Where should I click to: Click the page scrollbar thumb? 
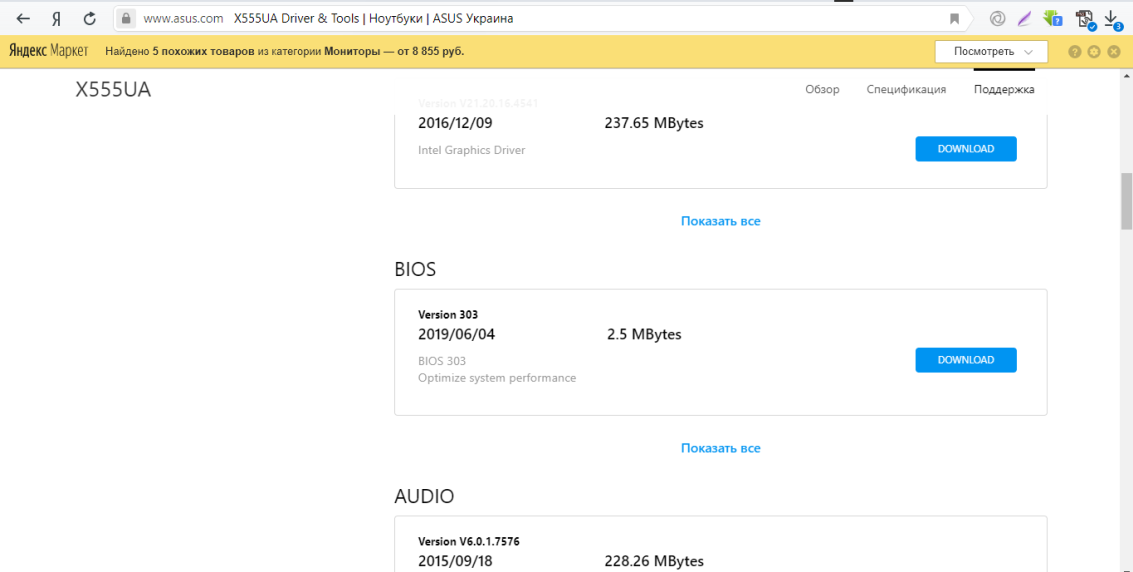coord(1126,201)
